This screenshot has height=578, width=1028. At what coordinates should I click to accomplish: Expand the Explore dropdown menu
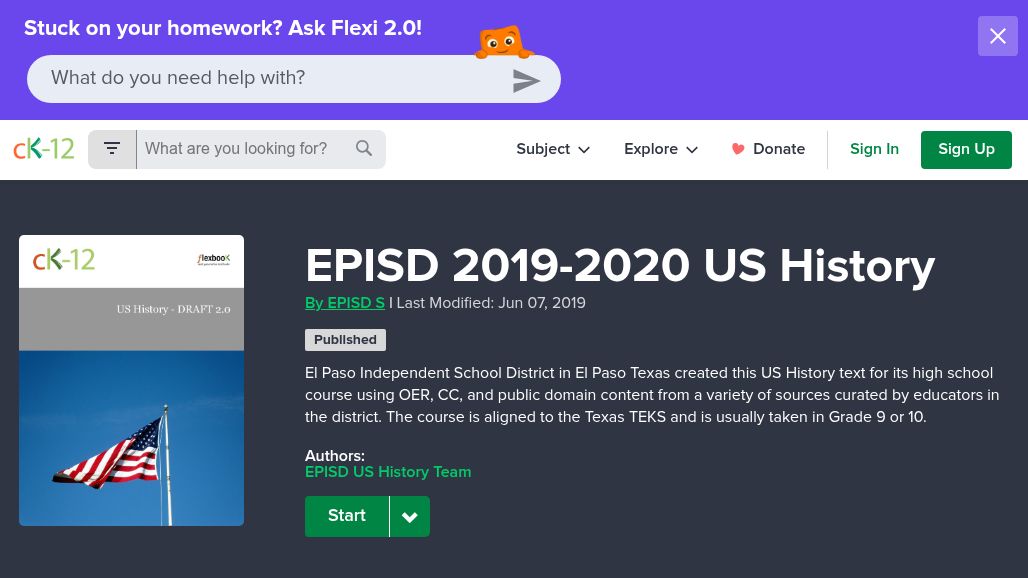pos(660,149)
